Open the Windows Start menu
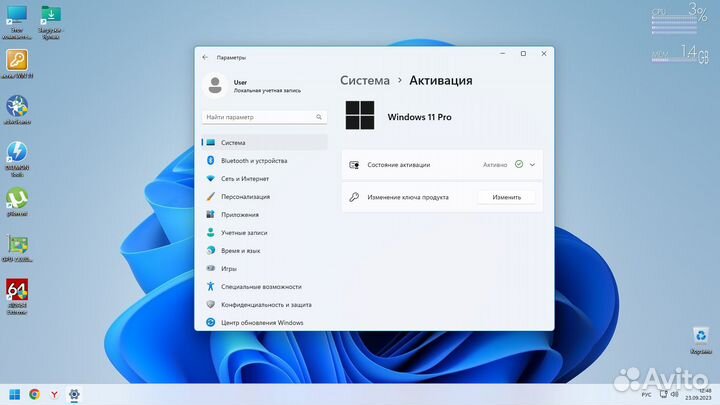Image resolution: width=720 pixels, height=405 pixels. 15,394
